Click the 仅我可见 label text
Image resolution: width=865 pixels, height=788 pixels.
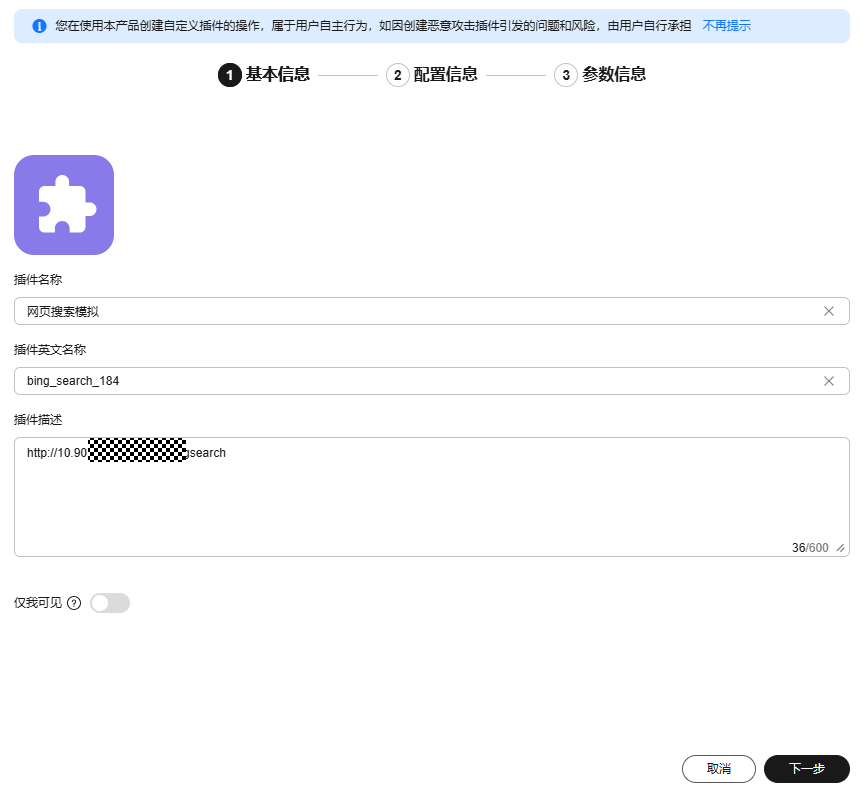[x=38, y=603]
